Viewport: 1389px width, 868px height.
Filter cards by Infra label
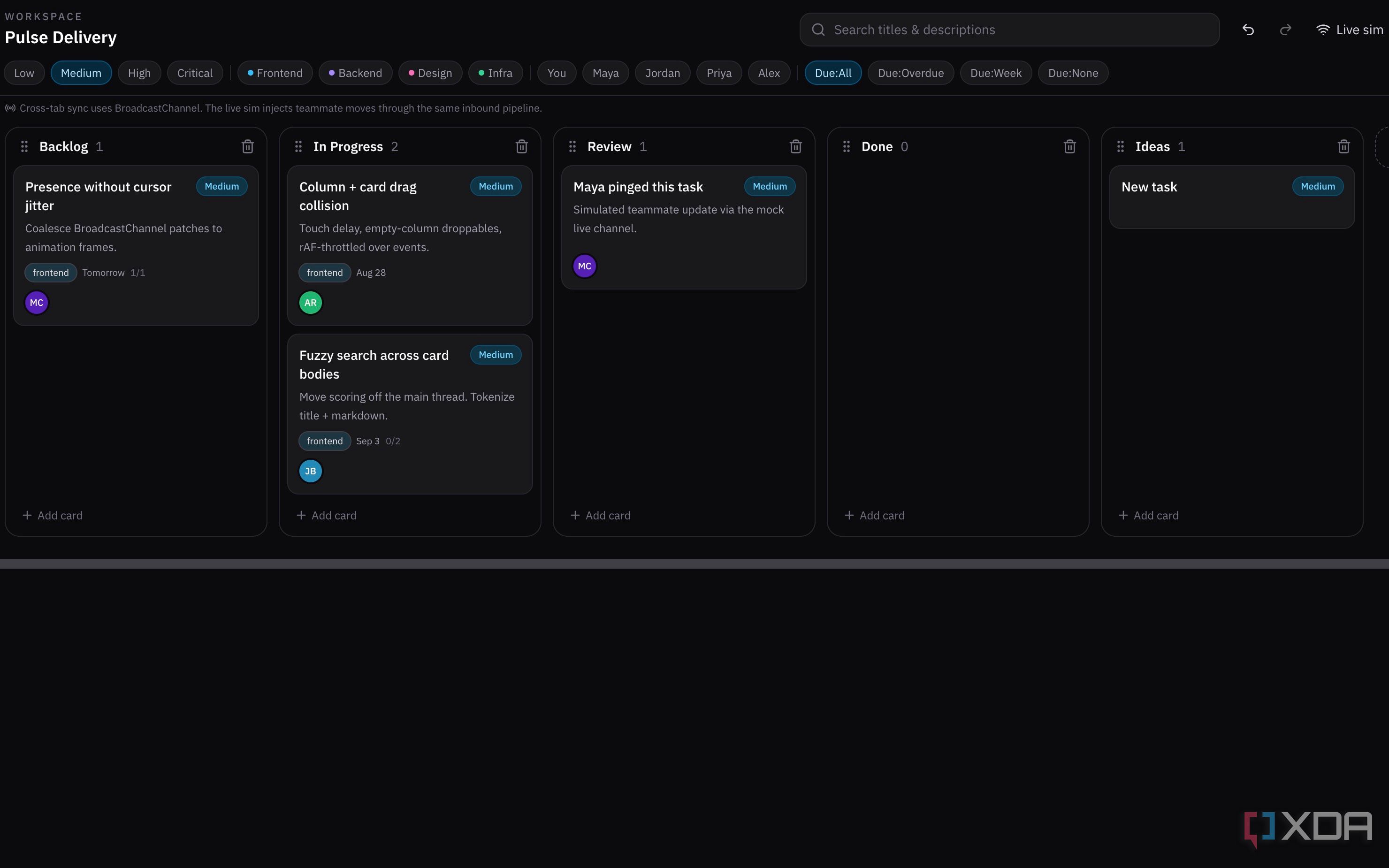click(496, 73)
